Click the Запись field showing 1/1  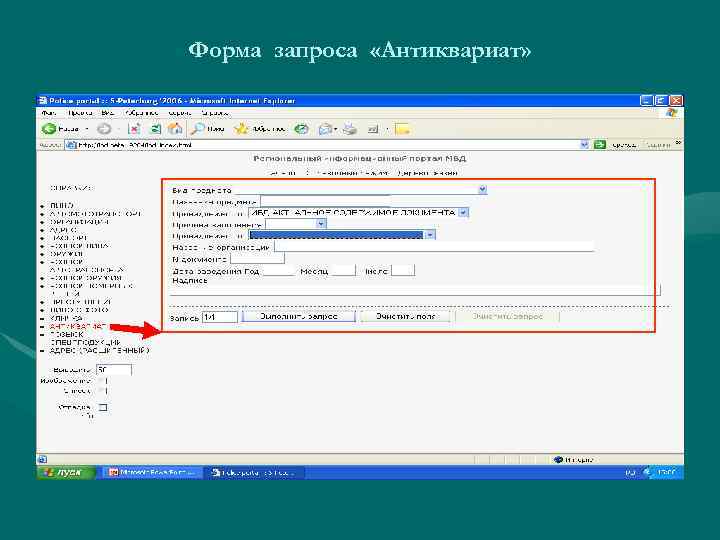pos(220,317)
